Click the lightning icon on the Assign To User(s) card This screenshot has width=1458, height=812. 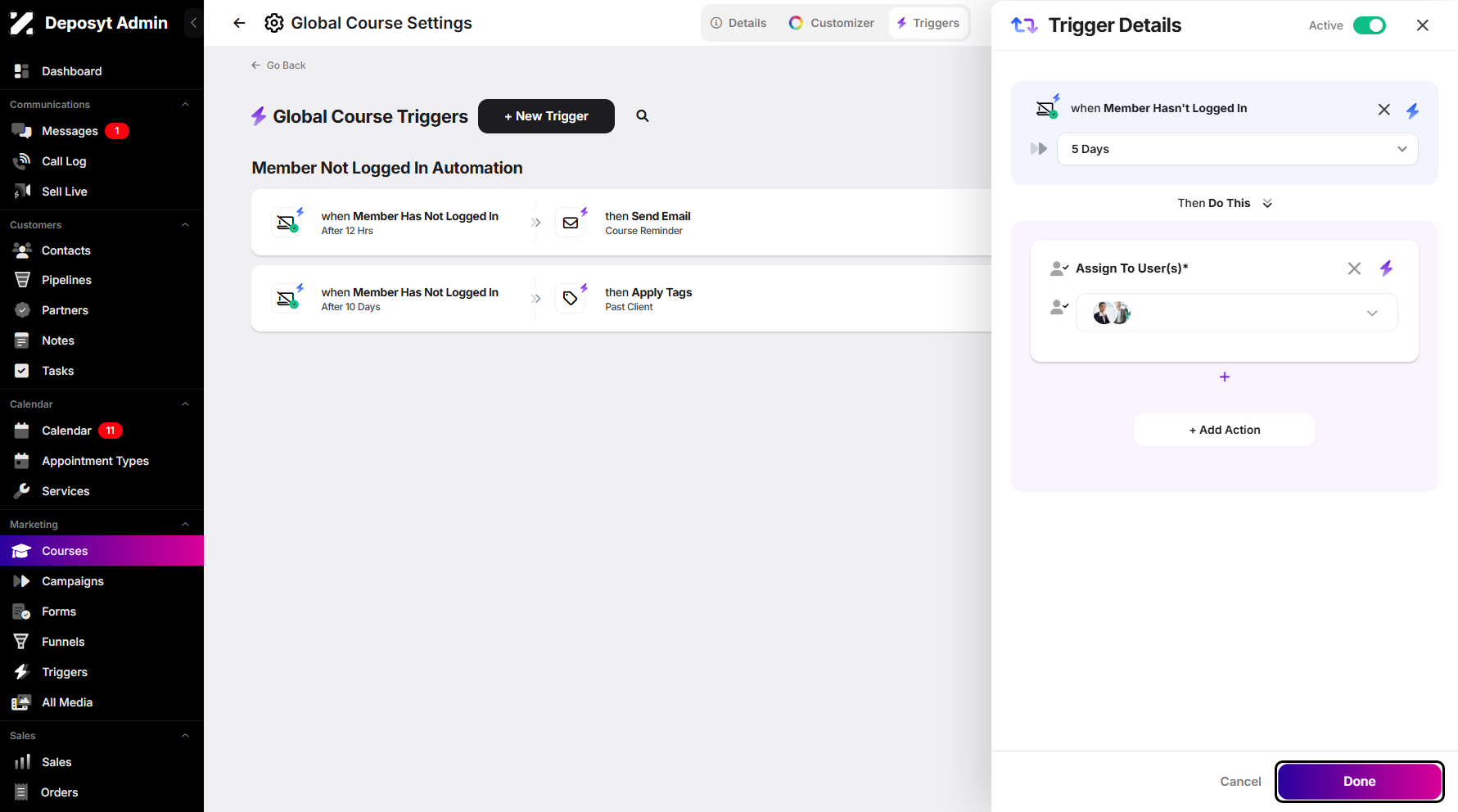1386,268
